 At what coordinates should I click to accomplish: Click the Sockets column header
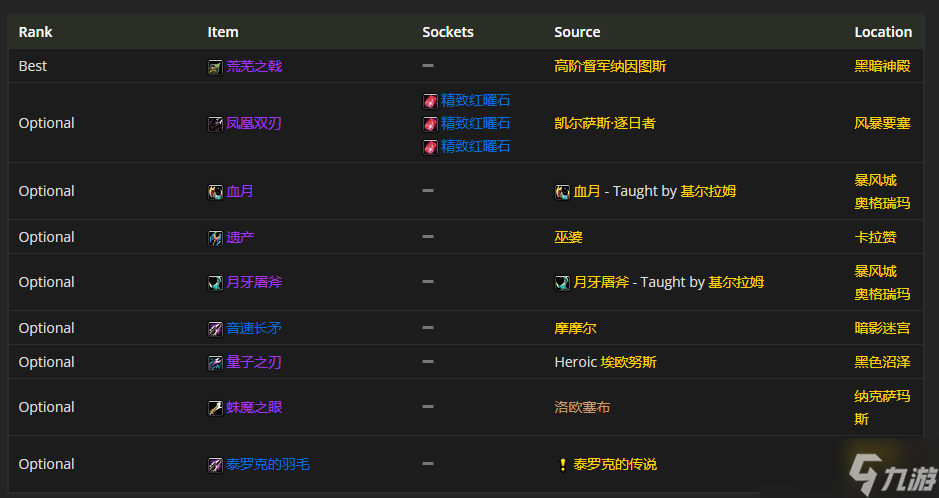[x=448, y=32]
